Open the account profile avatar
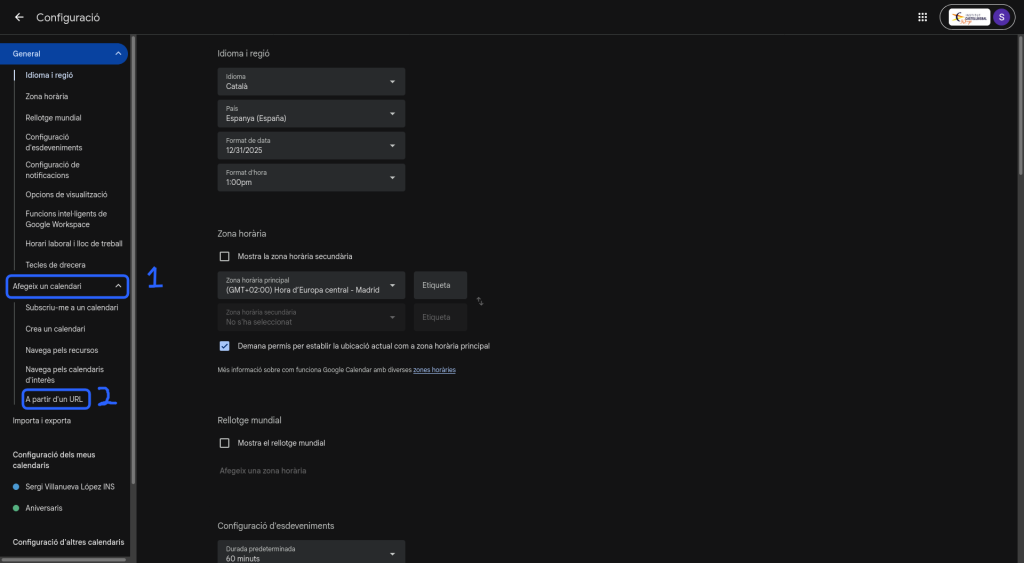The width and height of the screenshot is (1024, 563). [1000, 17]
